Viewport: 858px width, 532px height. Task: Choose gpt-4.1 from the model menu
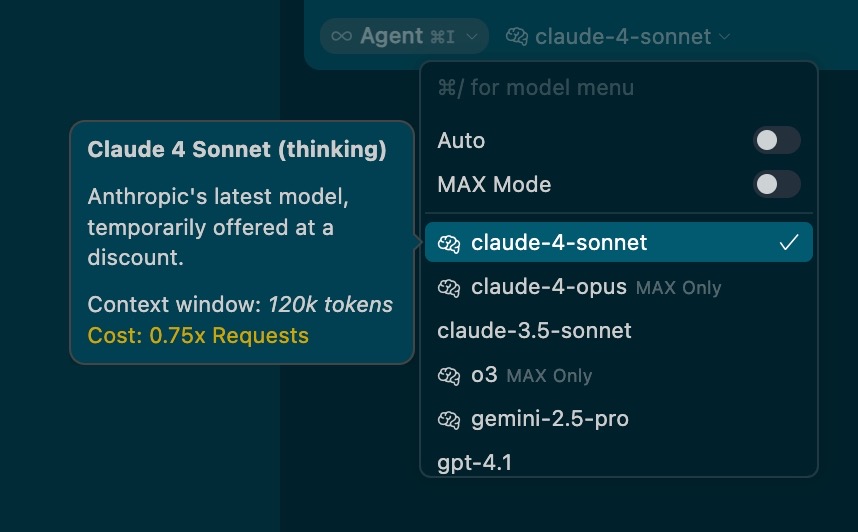(x=475, y=463)
